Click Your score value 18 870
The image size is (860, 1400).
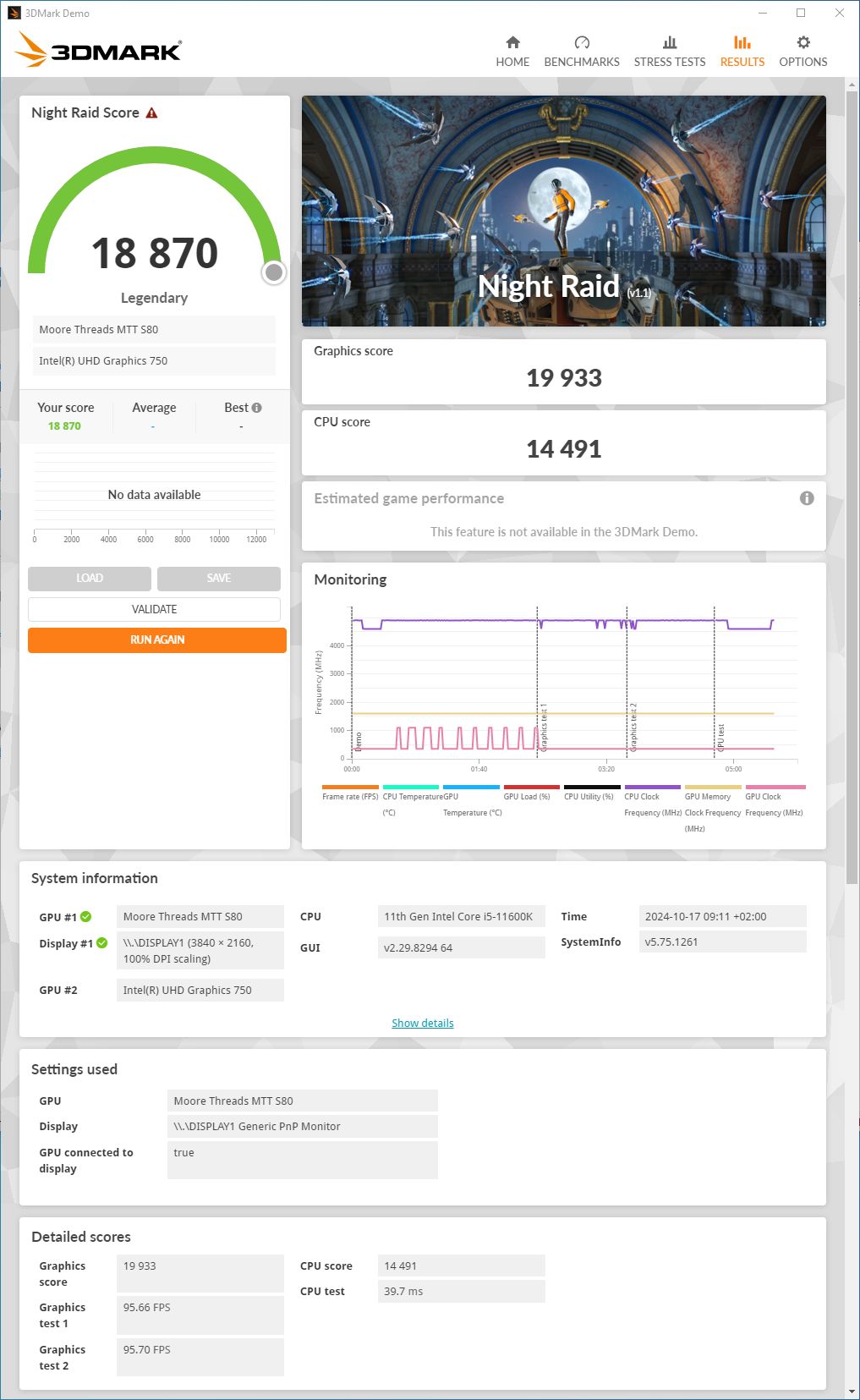pyautogui.click(x=64, y=426)
